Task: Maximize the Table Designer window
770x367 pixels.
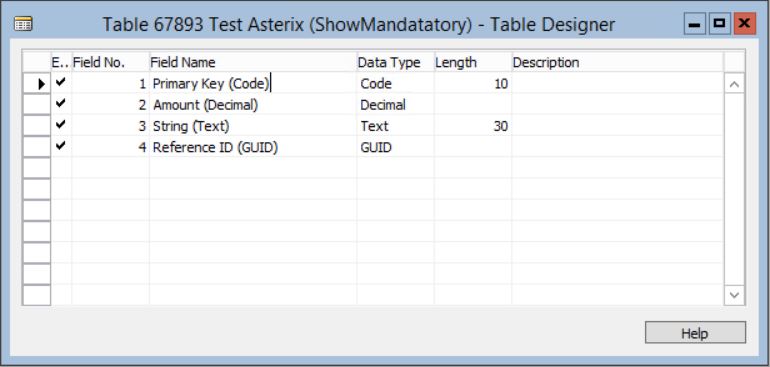Action: 720,24
